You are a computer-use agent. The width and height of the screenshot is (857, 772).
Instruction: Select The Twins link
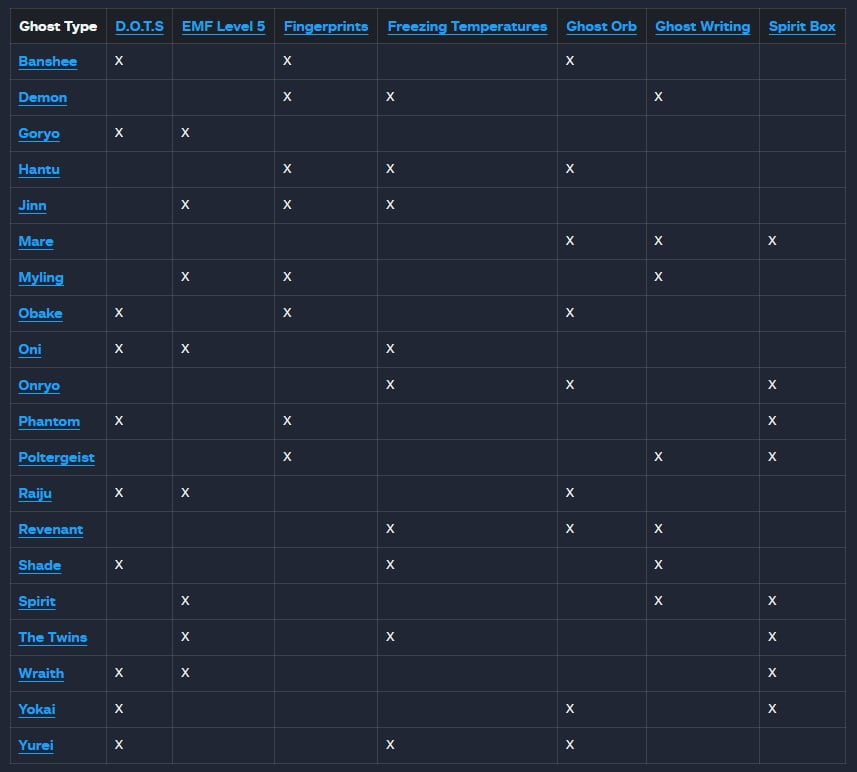[52, 638]
